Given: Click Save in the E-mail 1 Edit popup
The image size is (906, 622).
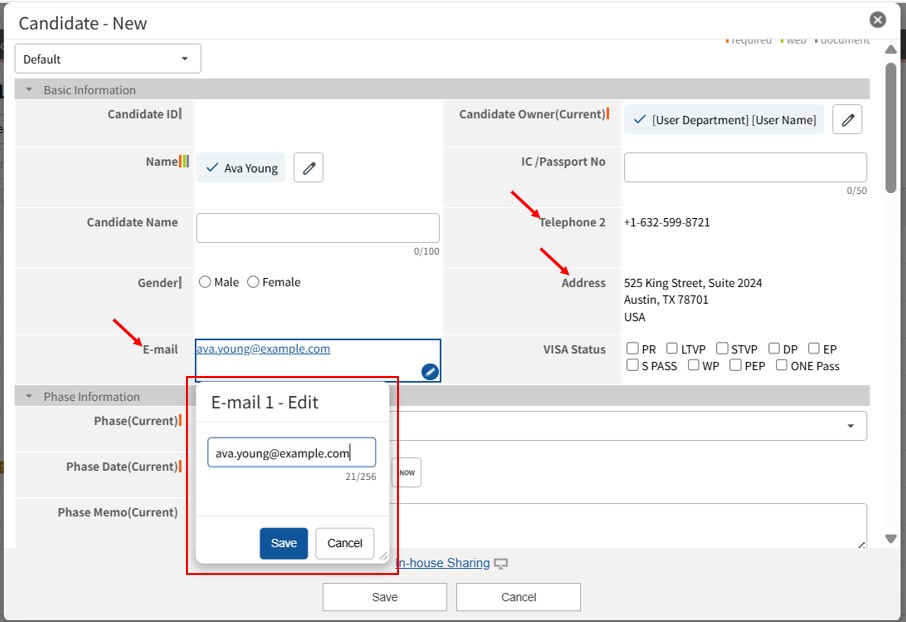Looking at the screenshot, I should tap(284, 543).
